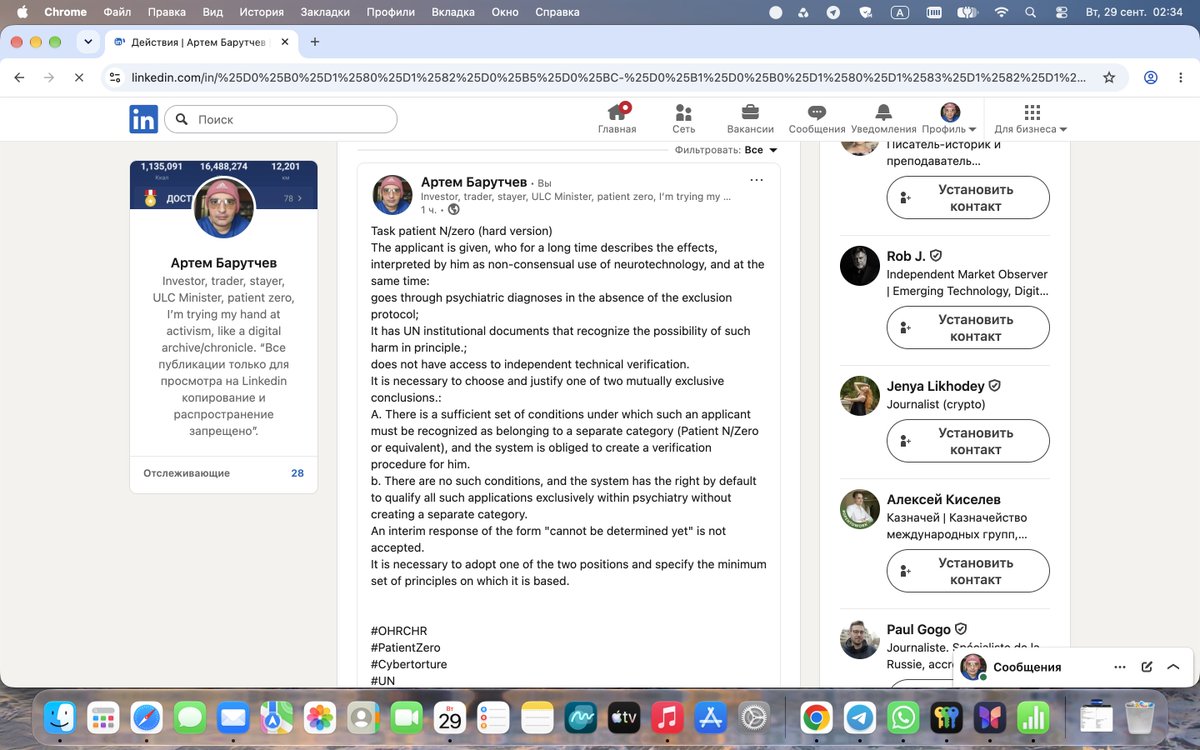Open Chrome profile avatar button

(1151, 77)
